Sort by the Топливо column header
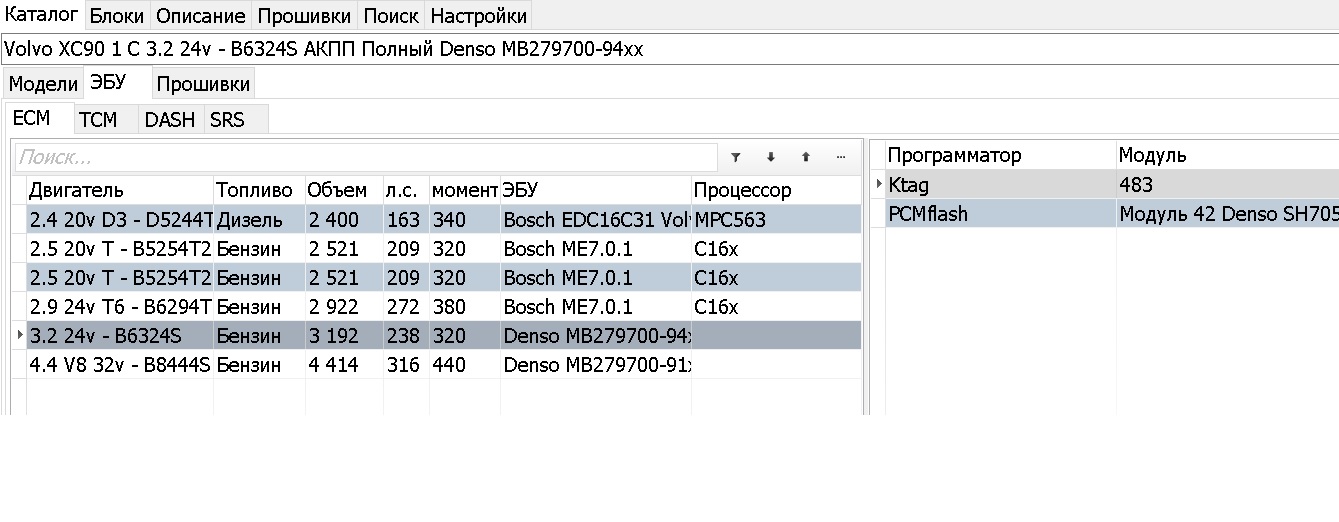The height and width of the screenshot is (522, 1339). click(x=254, y=190)
